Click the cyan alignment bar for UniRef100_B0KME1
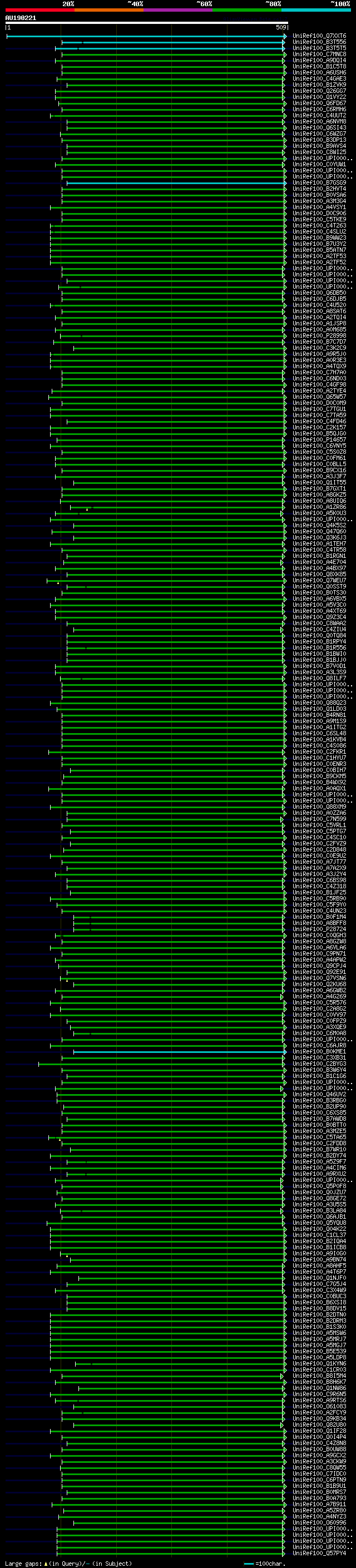Viewport: 356px width, 1568px height. pos(180,1052)
